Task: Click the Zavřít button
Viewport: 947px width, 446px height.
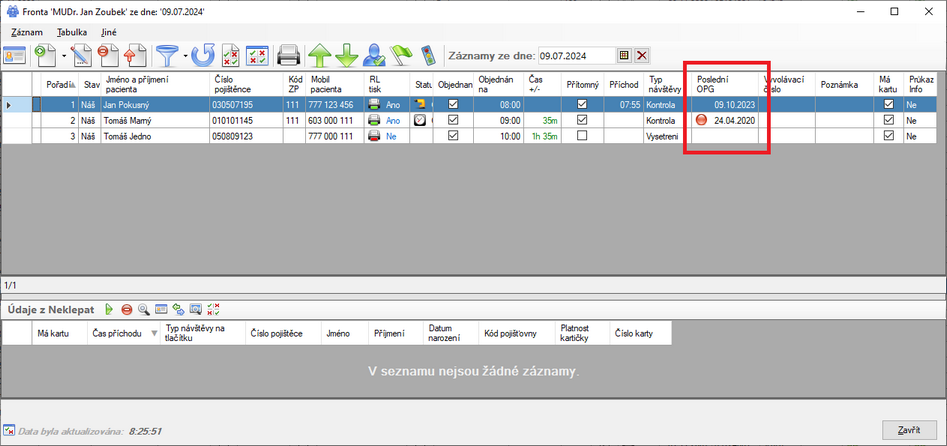Action: [908, 430]
